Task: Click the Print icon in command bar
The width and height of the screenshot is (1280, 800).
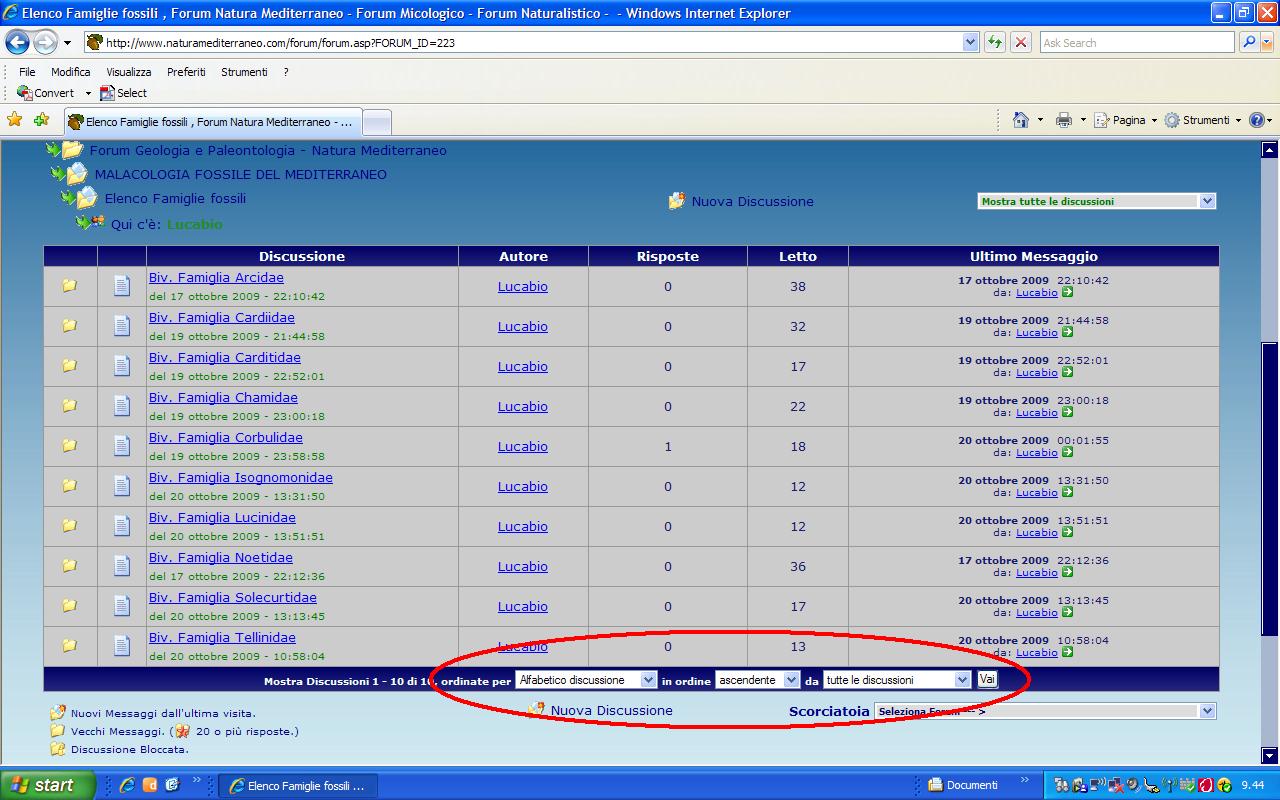Action: coord(1064,120)
